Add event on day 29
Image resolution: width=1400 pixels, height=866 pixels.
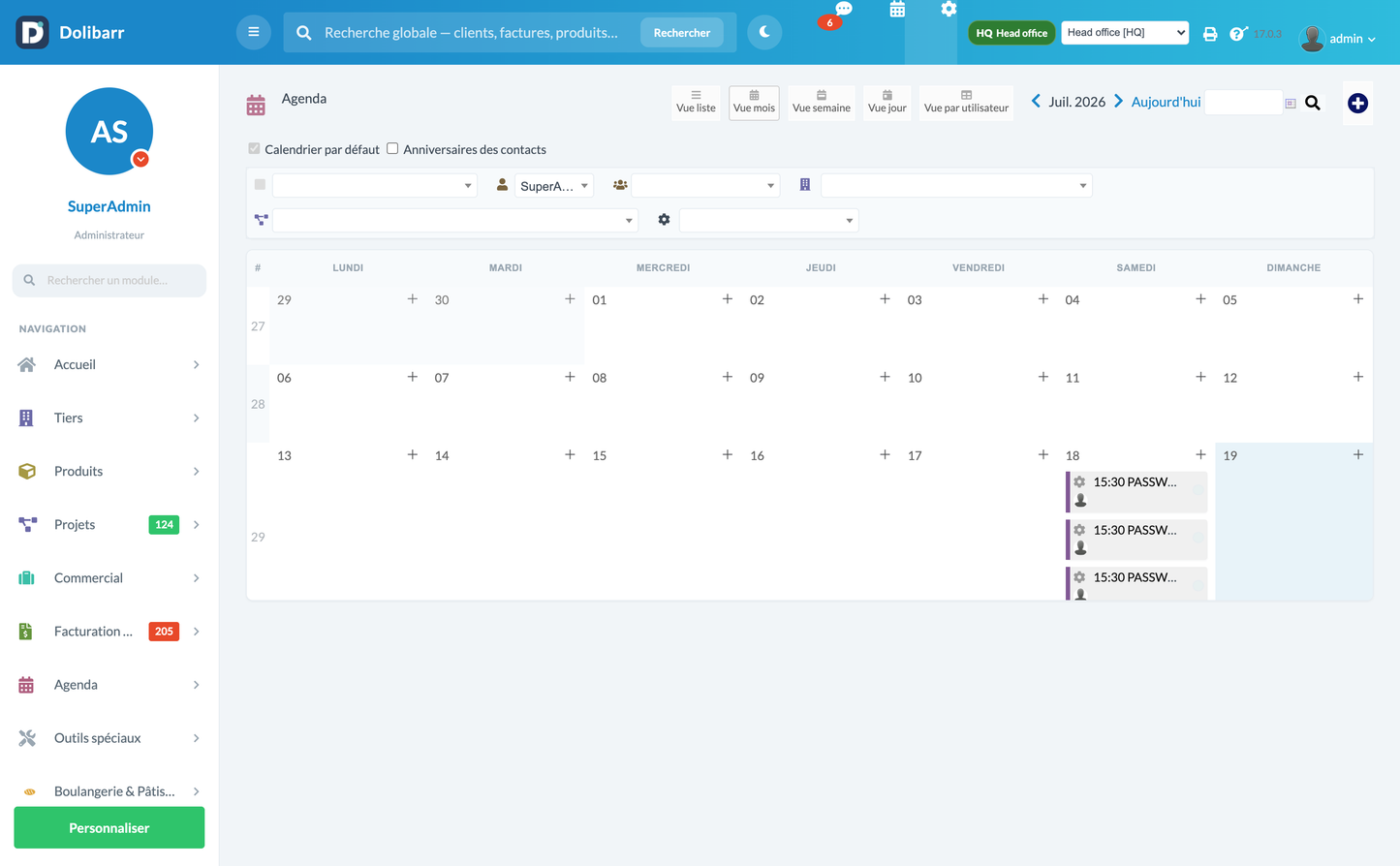point(413,299)
